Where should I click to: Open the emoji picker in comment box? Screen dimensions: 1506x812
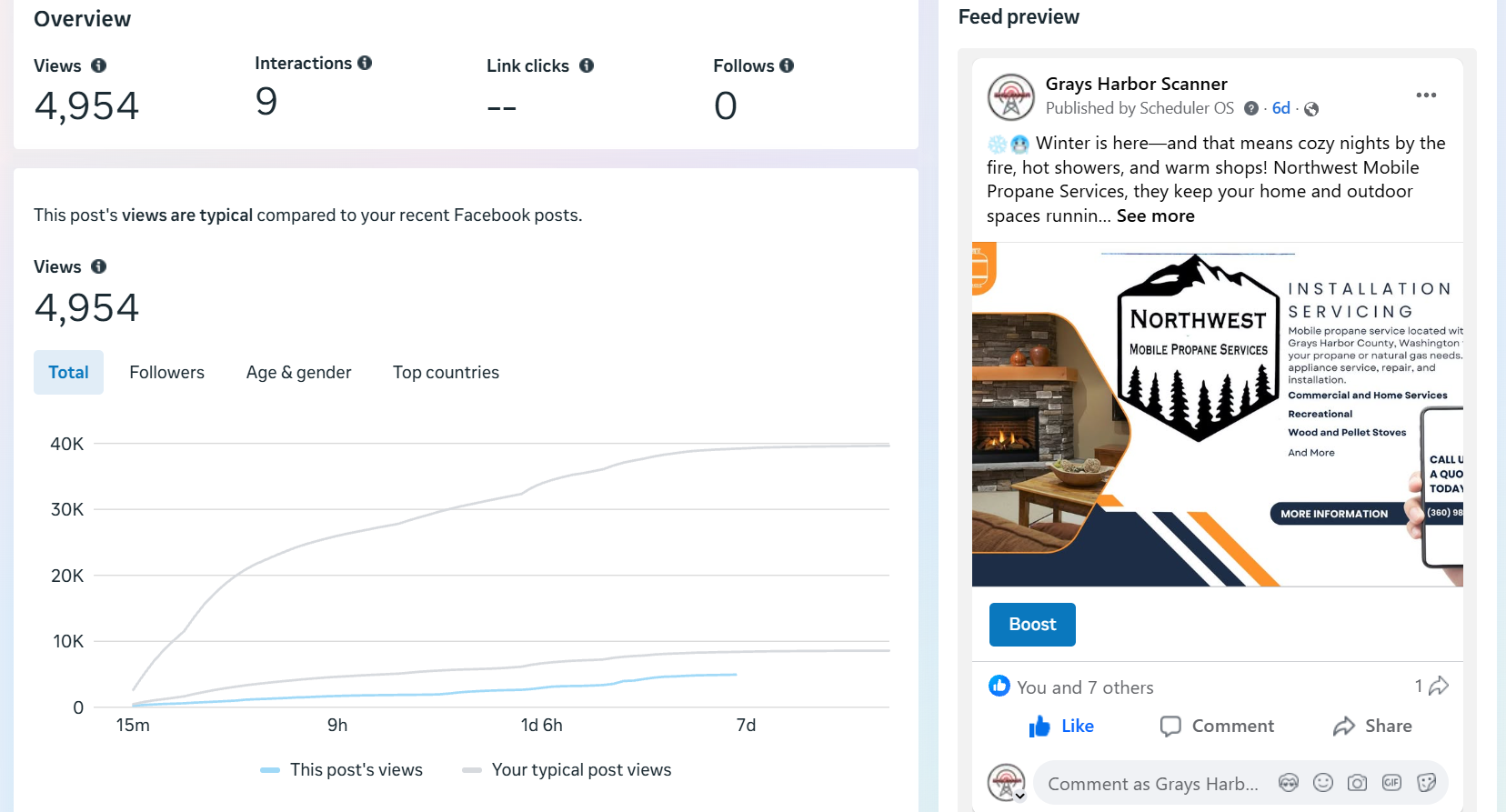(x=1323, y=783)
